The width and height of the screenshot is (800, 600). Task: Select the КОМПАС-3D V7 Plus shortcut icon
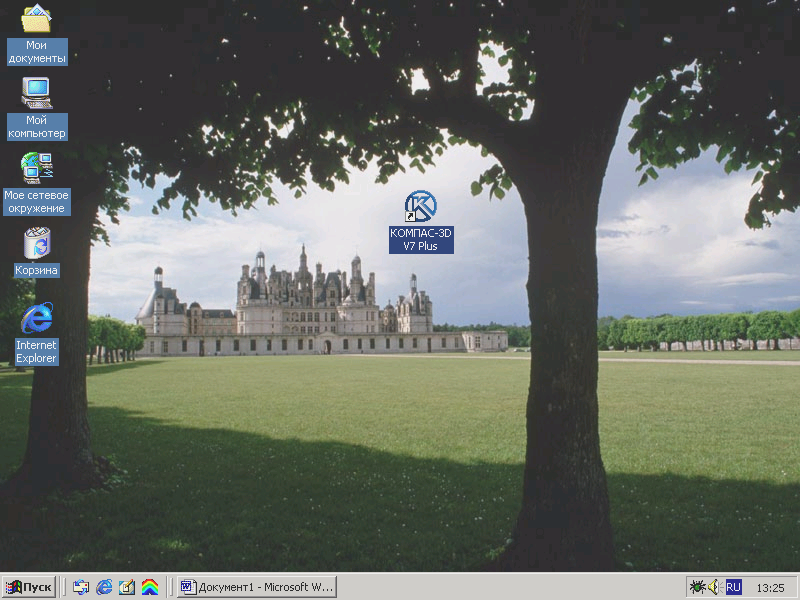click(420, 206)
